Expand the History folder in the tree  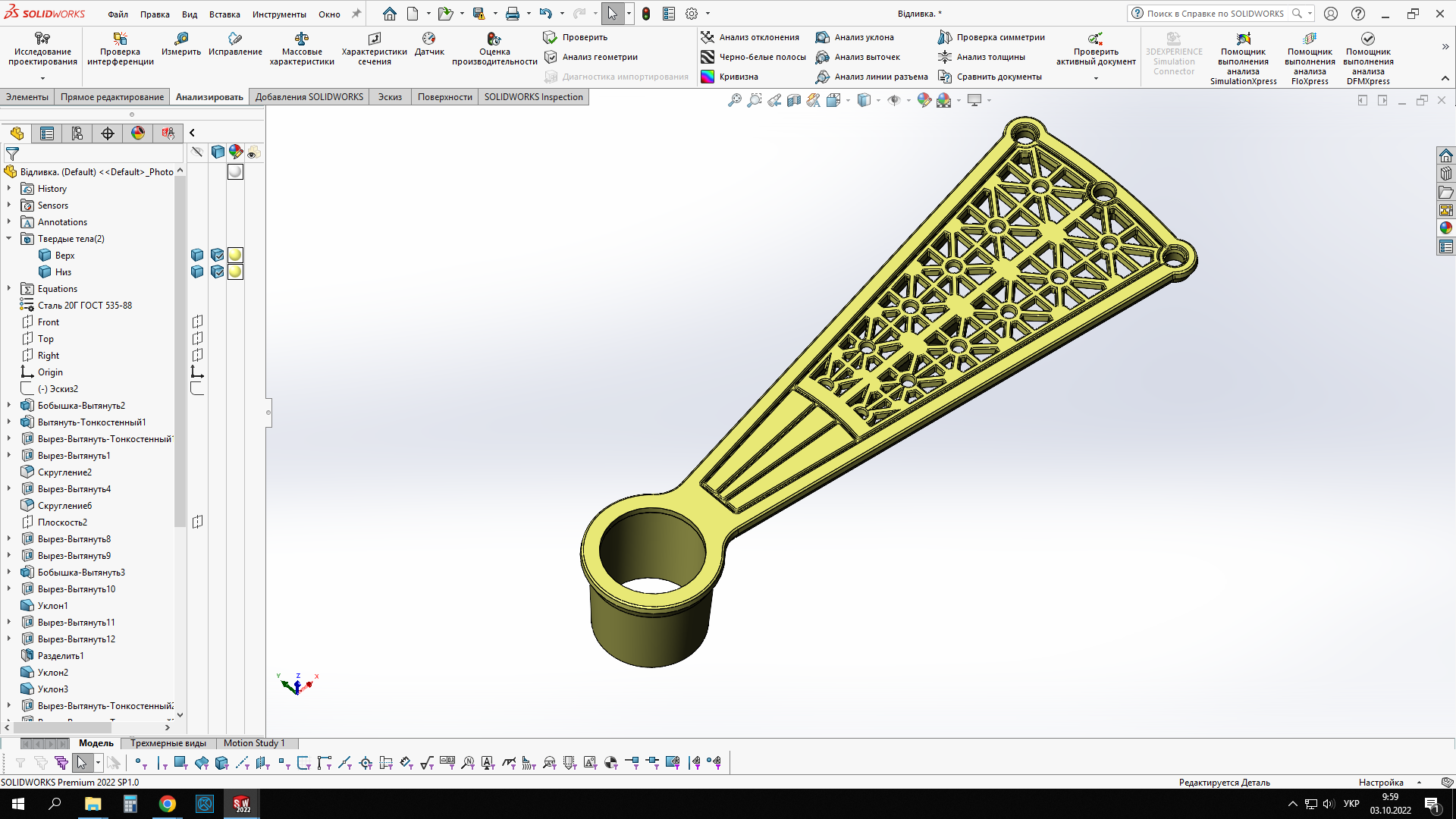[x=9, y=189]
